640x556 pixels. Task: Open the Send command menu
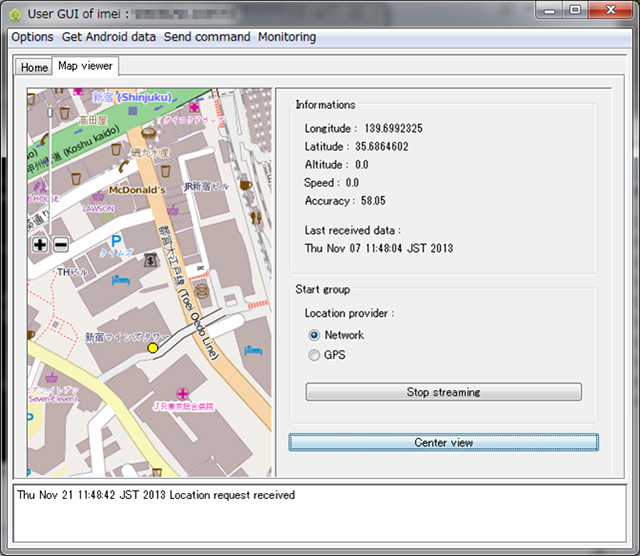click(207, 37)
